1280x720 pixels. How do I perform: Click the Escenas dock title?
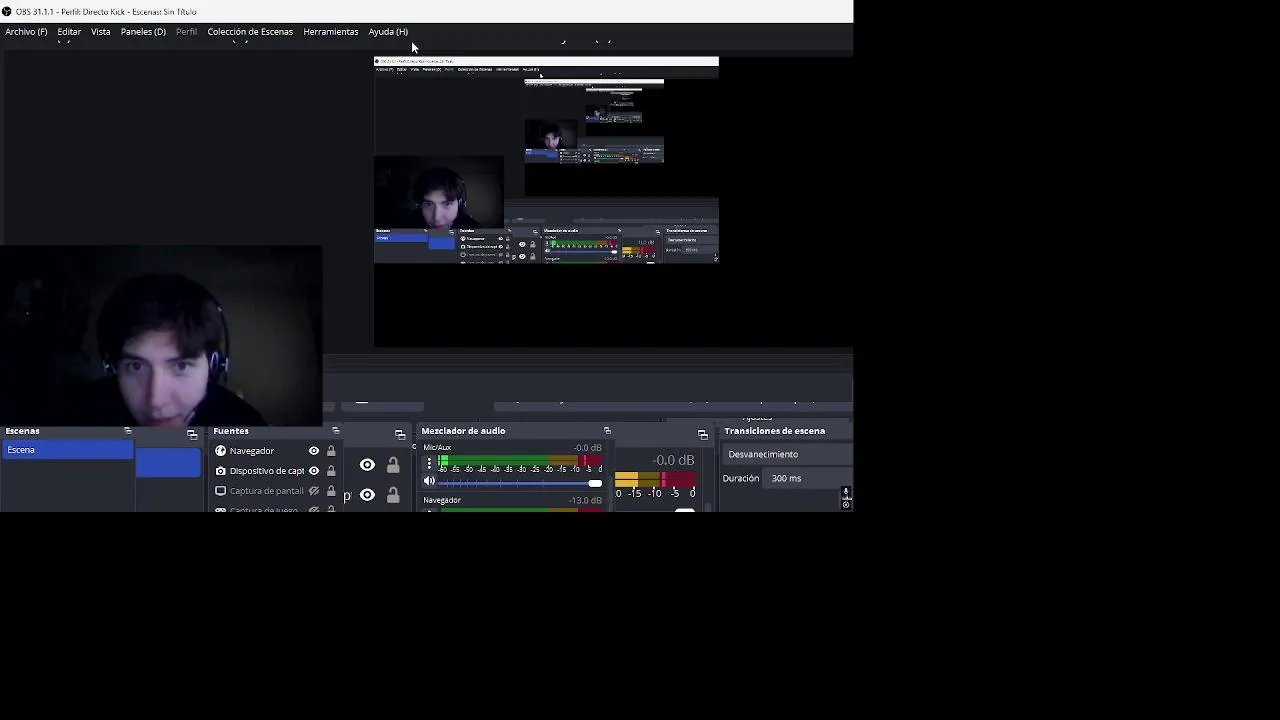pos(22,431)
